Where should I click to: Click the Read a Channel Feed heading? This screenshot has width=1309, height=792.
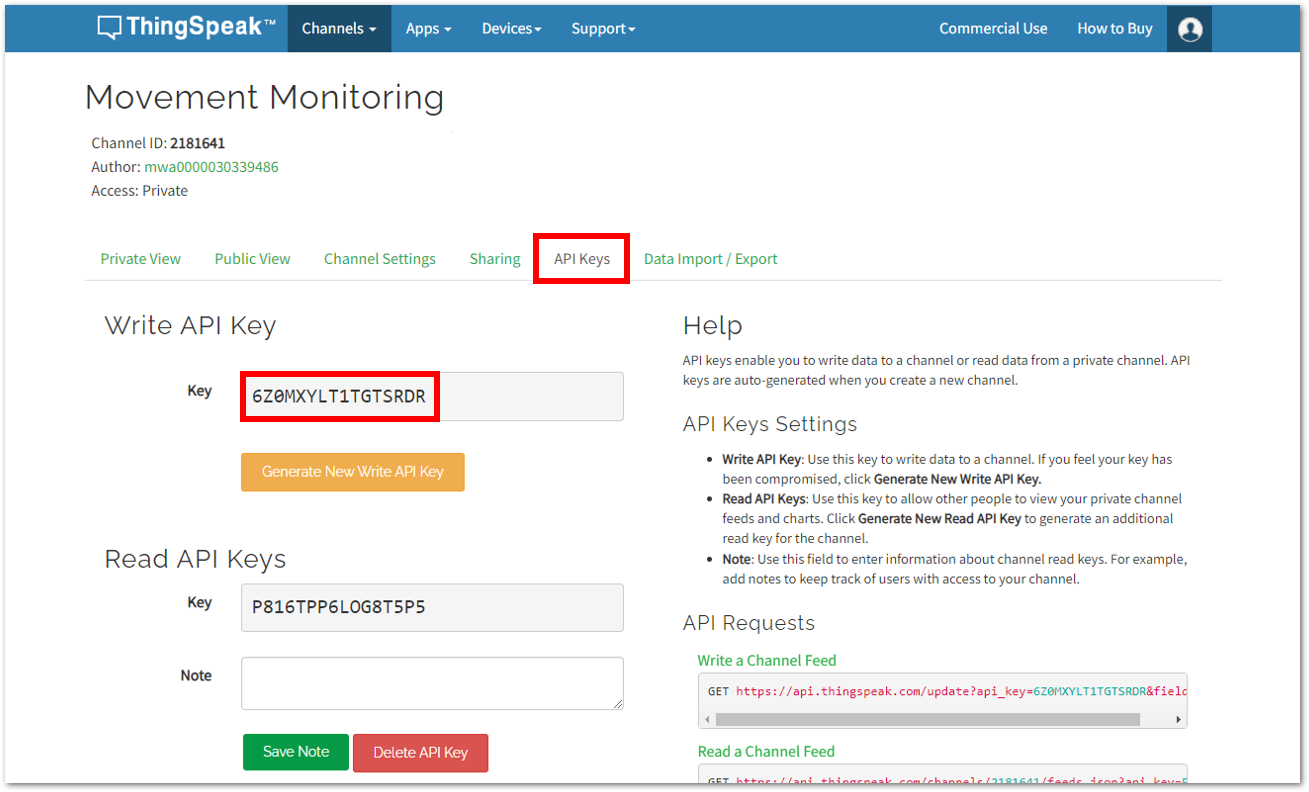tap(766, 752)
